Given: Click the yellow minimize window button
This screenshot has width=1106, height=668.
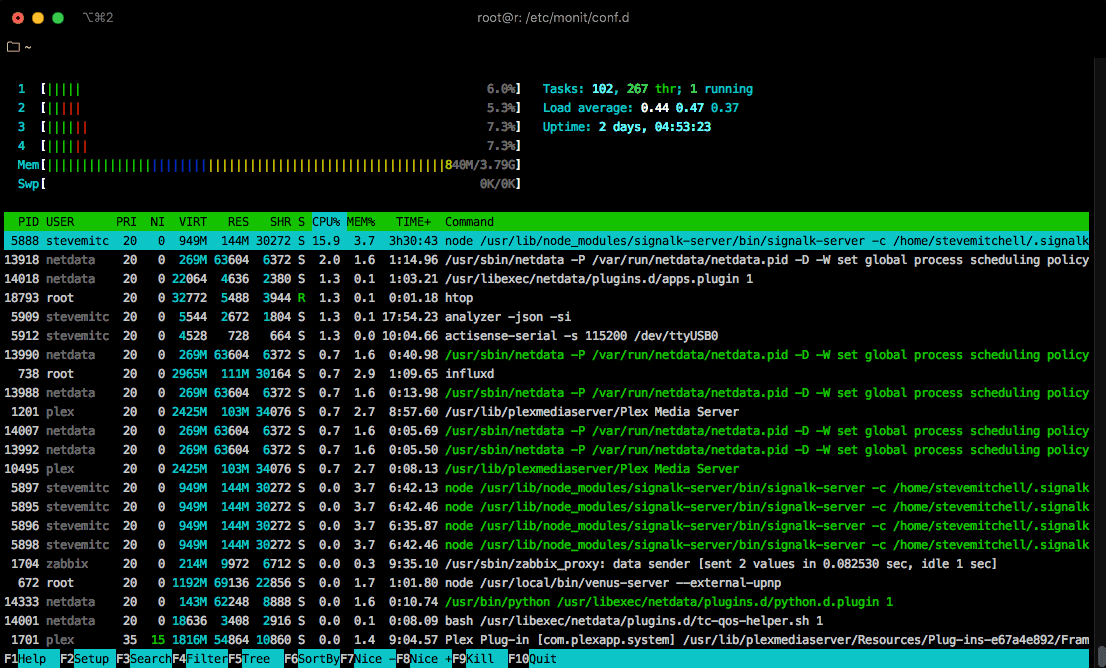Looking at the screenshot, I should coord(38,18).
